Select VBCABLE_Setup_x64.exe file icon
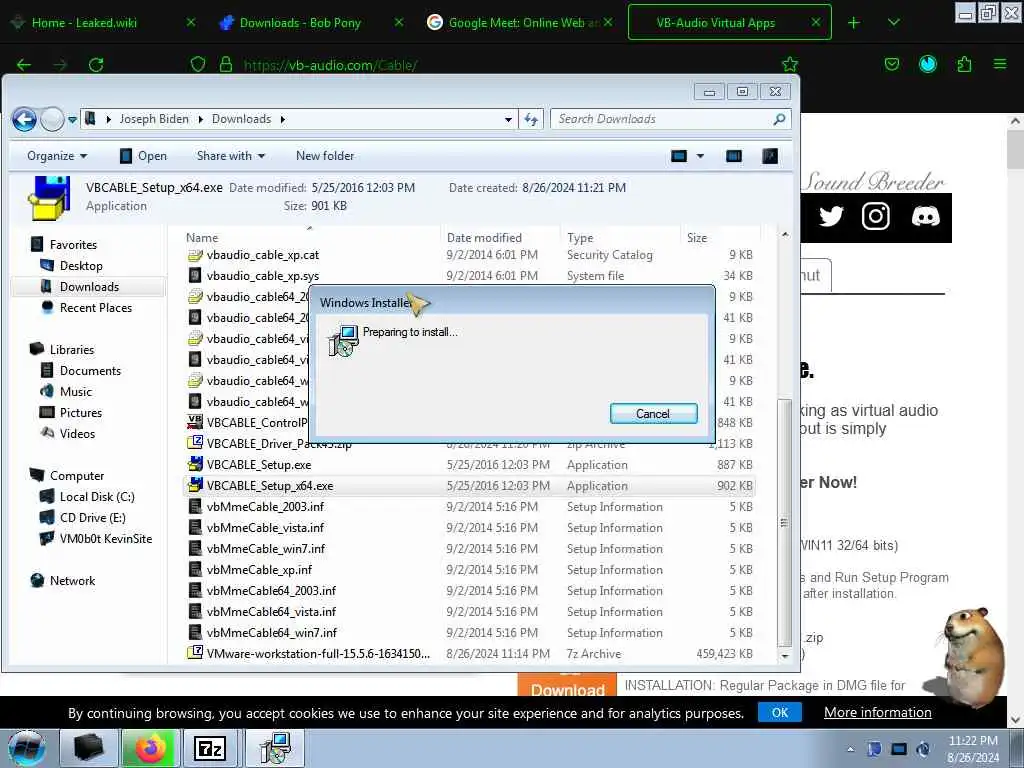 (195, 485)
